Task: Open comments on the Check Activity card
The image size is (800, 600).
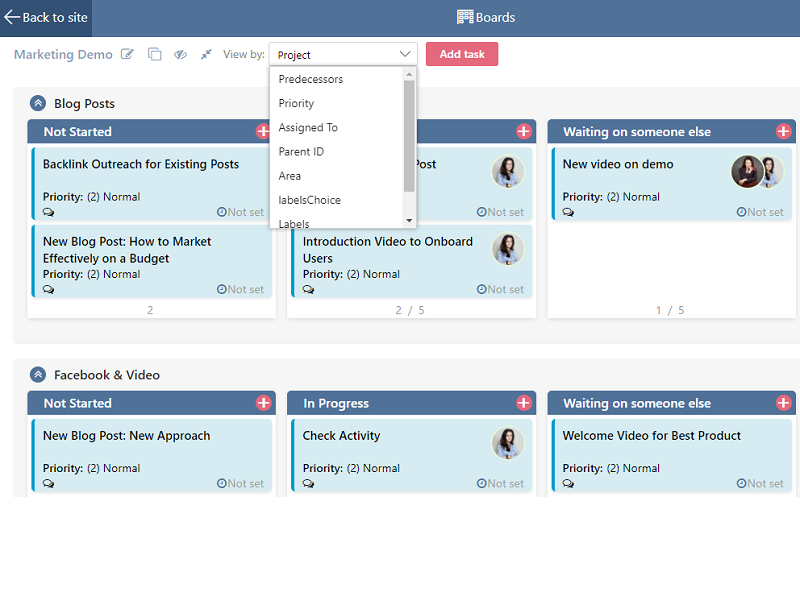Action: pyautogui.click(x=307, y=483)
